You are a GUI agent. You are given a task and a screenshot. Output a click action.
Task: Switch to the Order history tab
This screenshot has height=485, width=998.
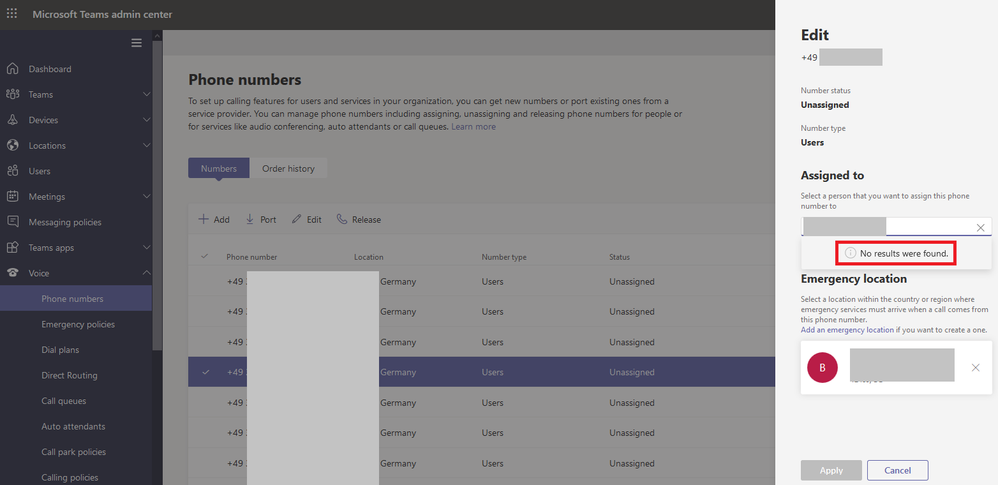click(x=288, y=169)
